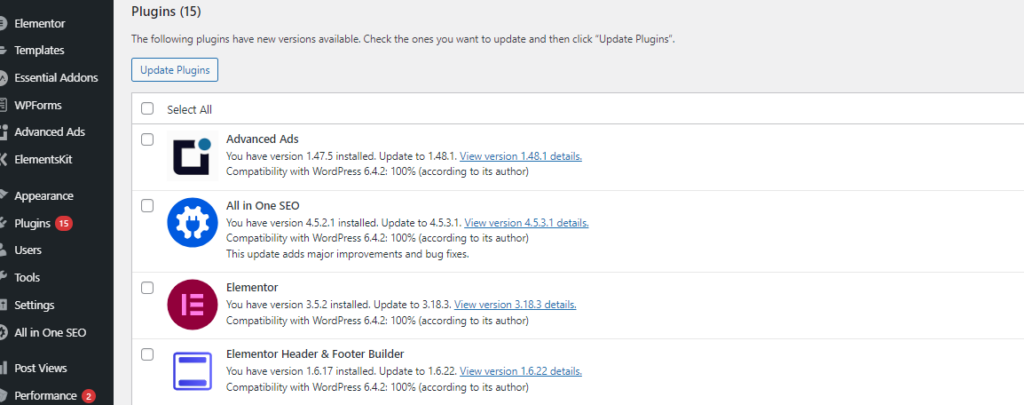Image resolution: width=1024 pixels, height=405 pixels.
Task: Click the Advanced Ads plugin name in list
Action: tap(263, 139)
